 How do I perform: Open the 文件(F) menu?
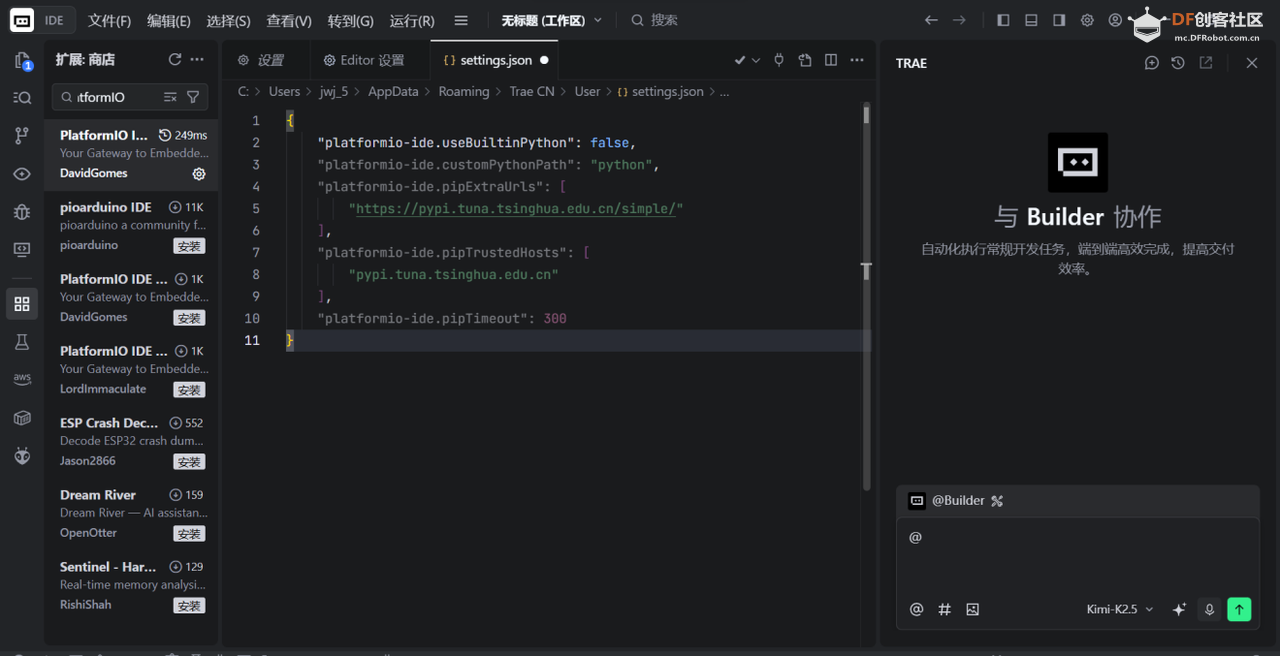tap(109, 18)
